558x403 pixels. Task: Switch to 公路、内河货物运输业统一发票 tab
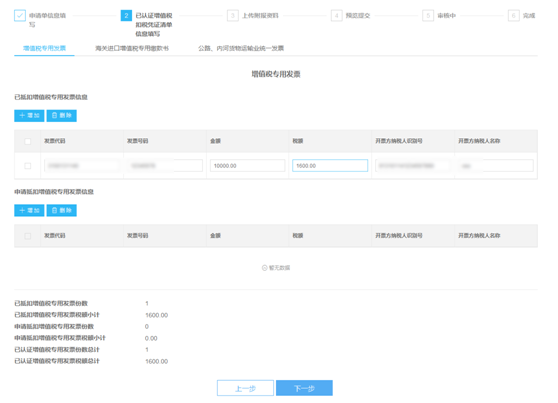241,48
